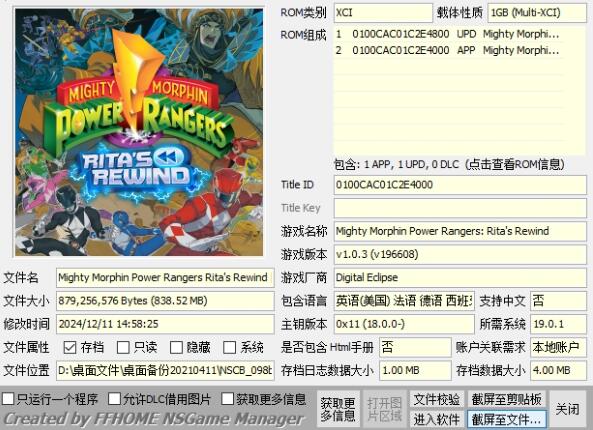Viewport: 593px width, 430px height.
Task: Select the Power Rangers game cover image
Action: (x=139, y=132)
